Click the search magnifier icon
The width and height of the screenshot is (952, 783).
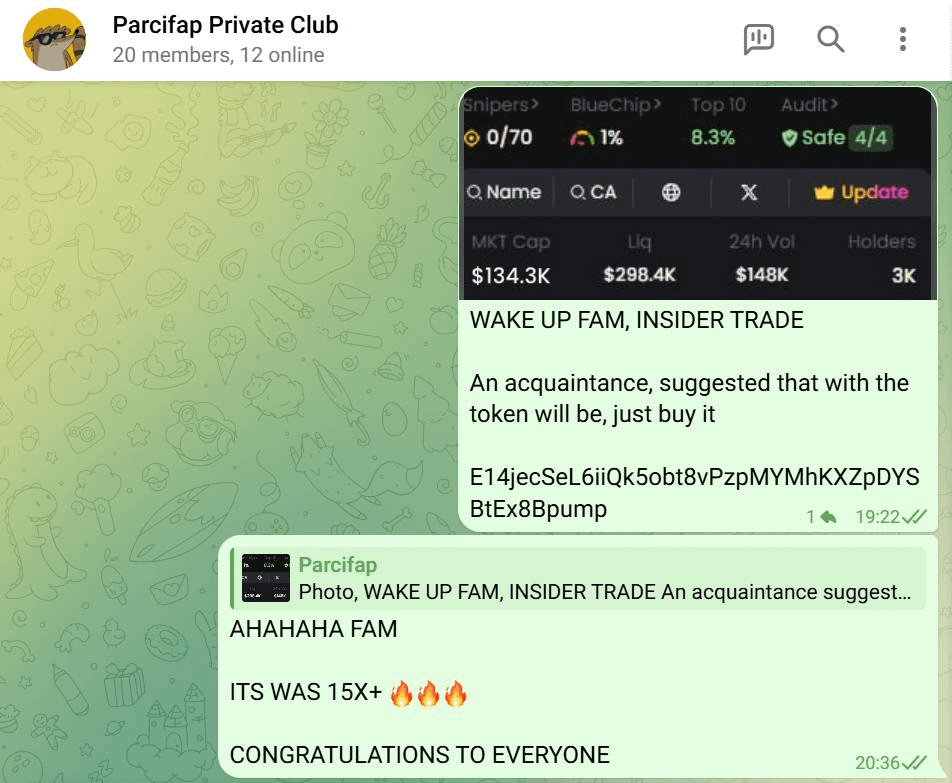pos(830,39)
